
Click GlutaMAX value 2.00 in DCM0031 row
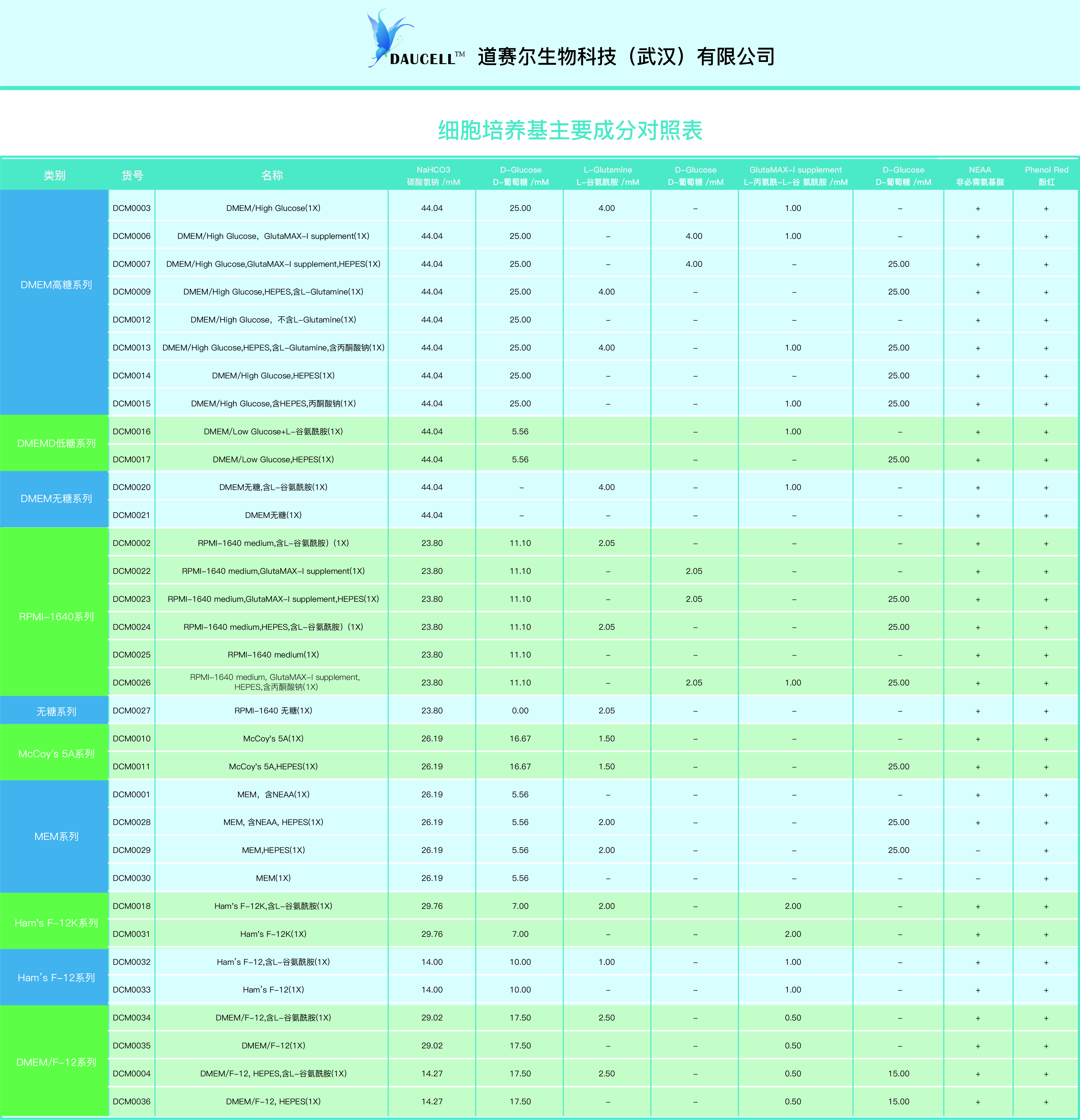point(793,934)
